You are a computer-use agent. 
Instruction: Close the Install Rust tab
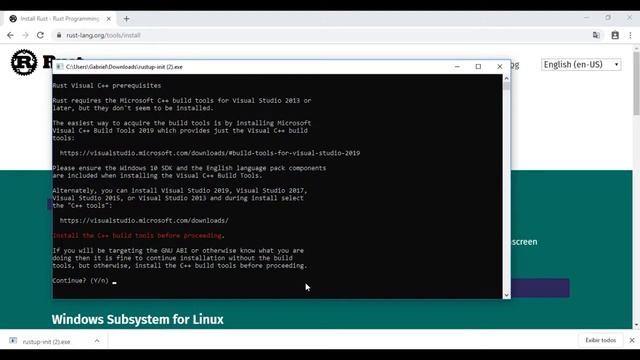click(x=109, y=19)
